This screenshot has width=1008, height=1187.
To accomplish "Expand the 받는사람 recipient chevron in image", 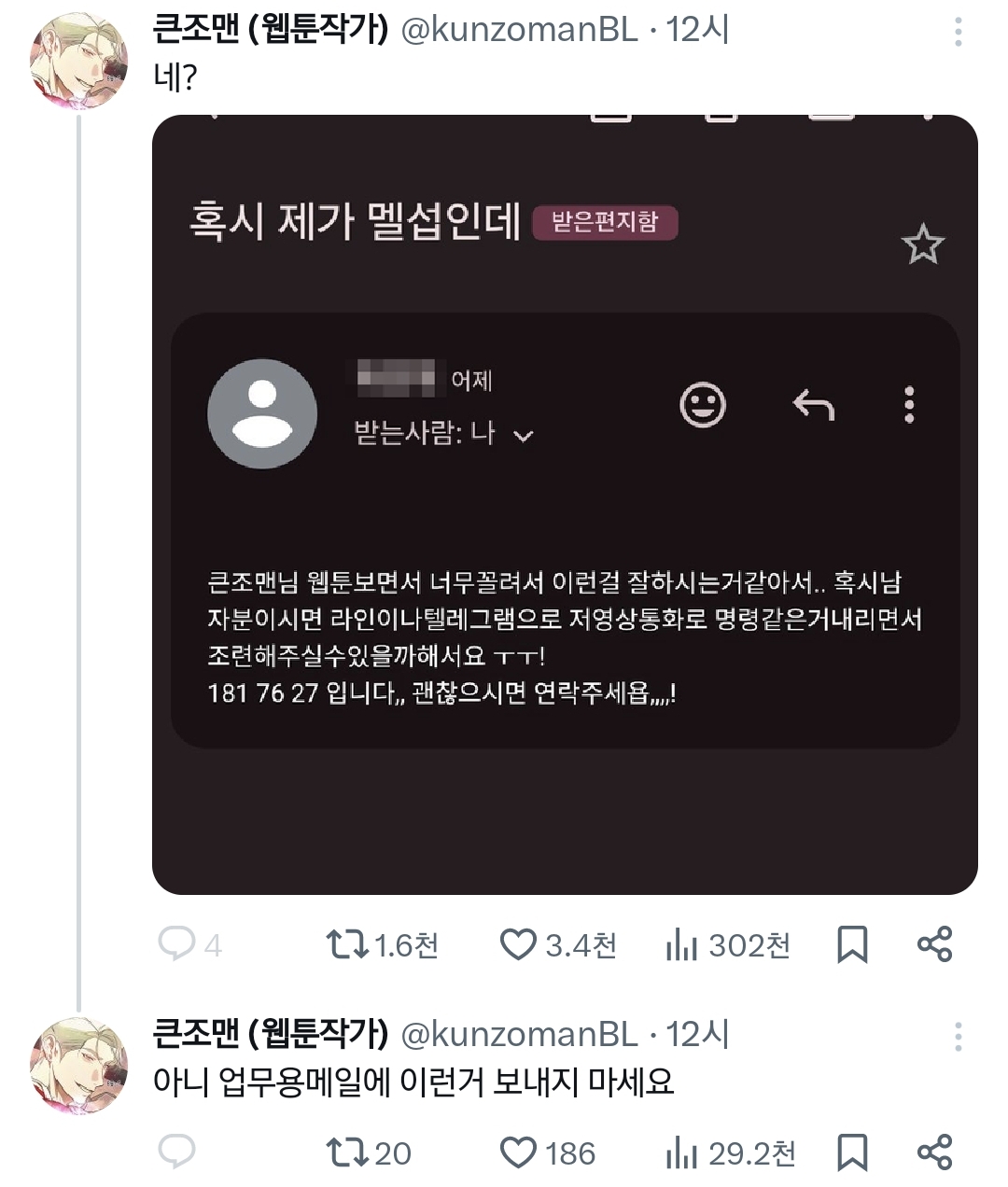I will [x=525, y=435].
